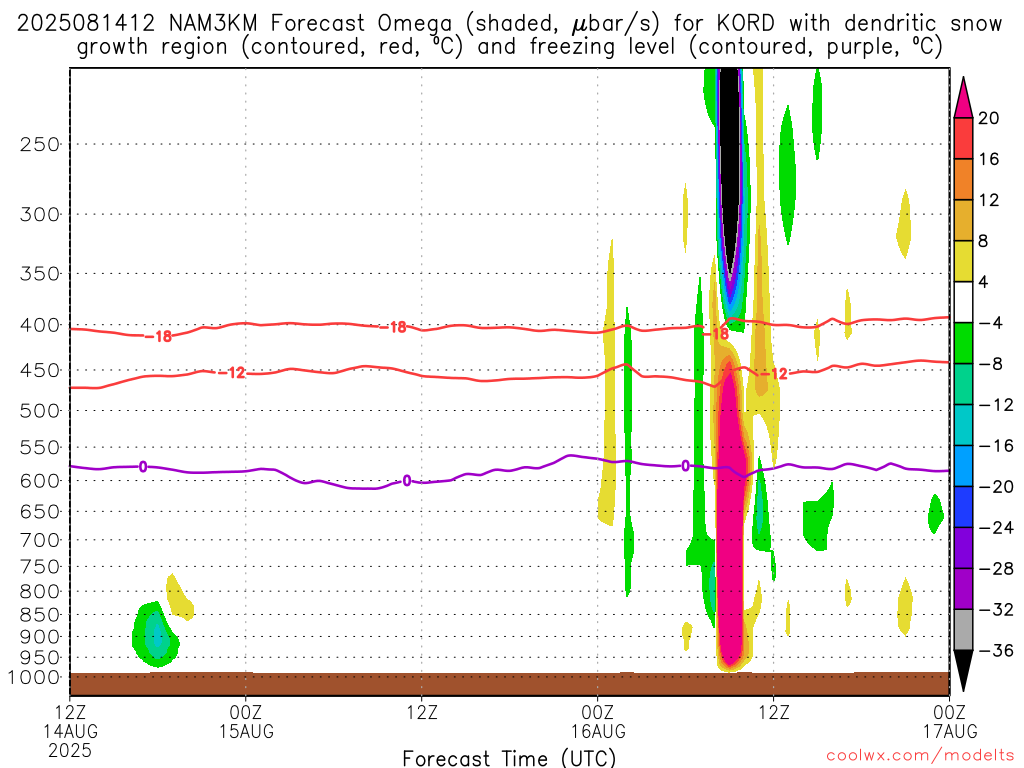This screenshot has height=768, width=1024.
Task: Click the 00Z 17AUG time axis label
Action: (950, 721)
